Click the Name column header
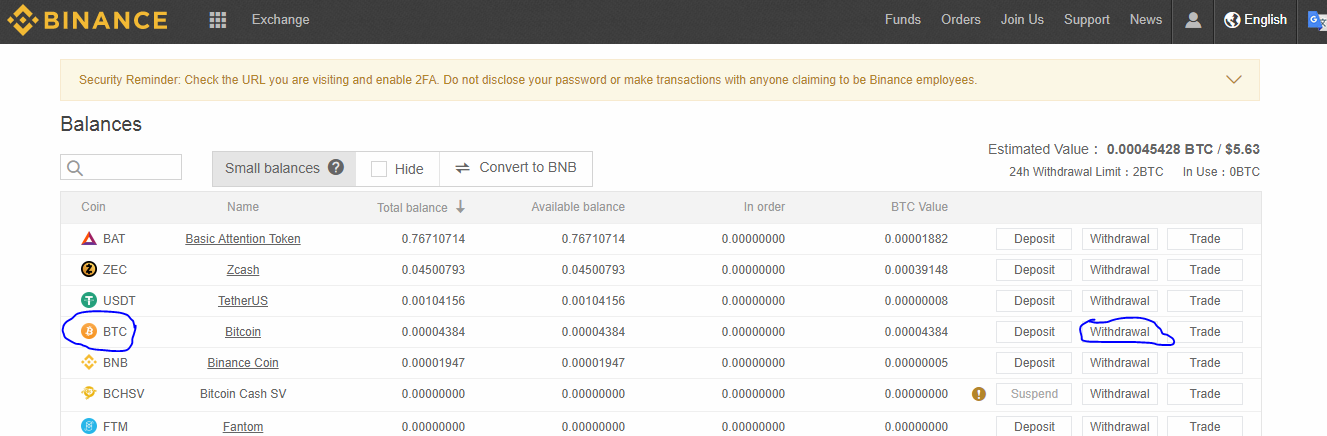The height and width of the screenshot is (436, 1327). click(x=243, y=207)
